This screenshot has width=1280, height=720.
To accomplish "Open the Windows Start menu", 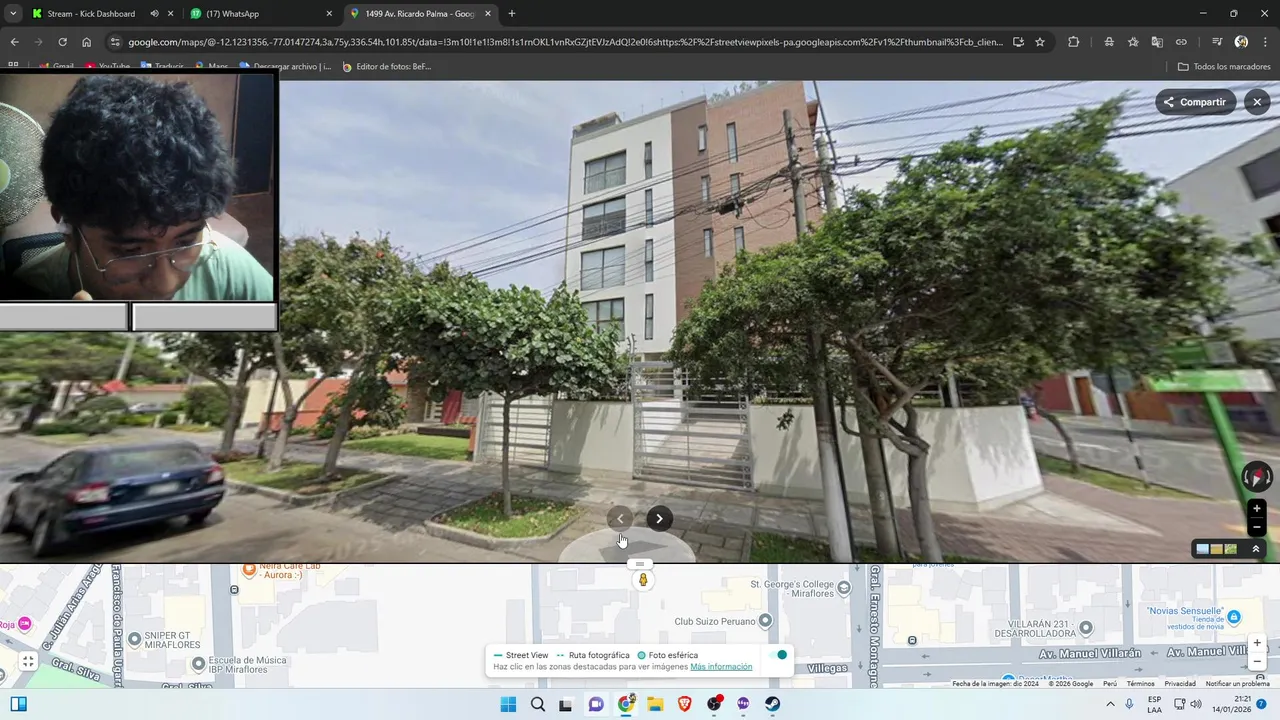I will [508, 704].
